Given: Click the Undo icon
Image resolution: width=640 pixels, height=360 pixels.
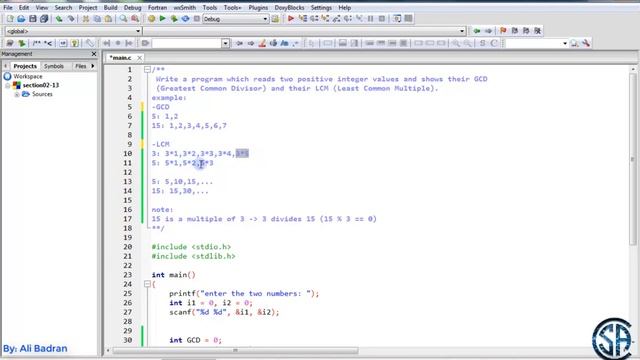Looking at the screenshot, I should tap(59, 19).
